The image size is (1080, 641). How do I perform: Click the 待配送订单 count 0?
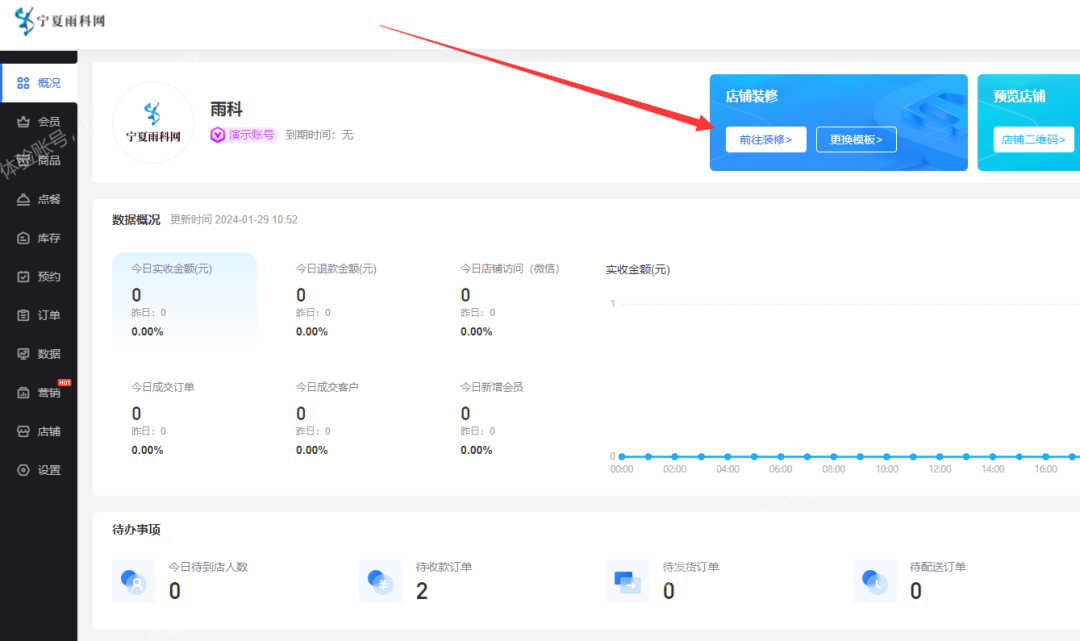pyautogui.click(x=915, y=591)
